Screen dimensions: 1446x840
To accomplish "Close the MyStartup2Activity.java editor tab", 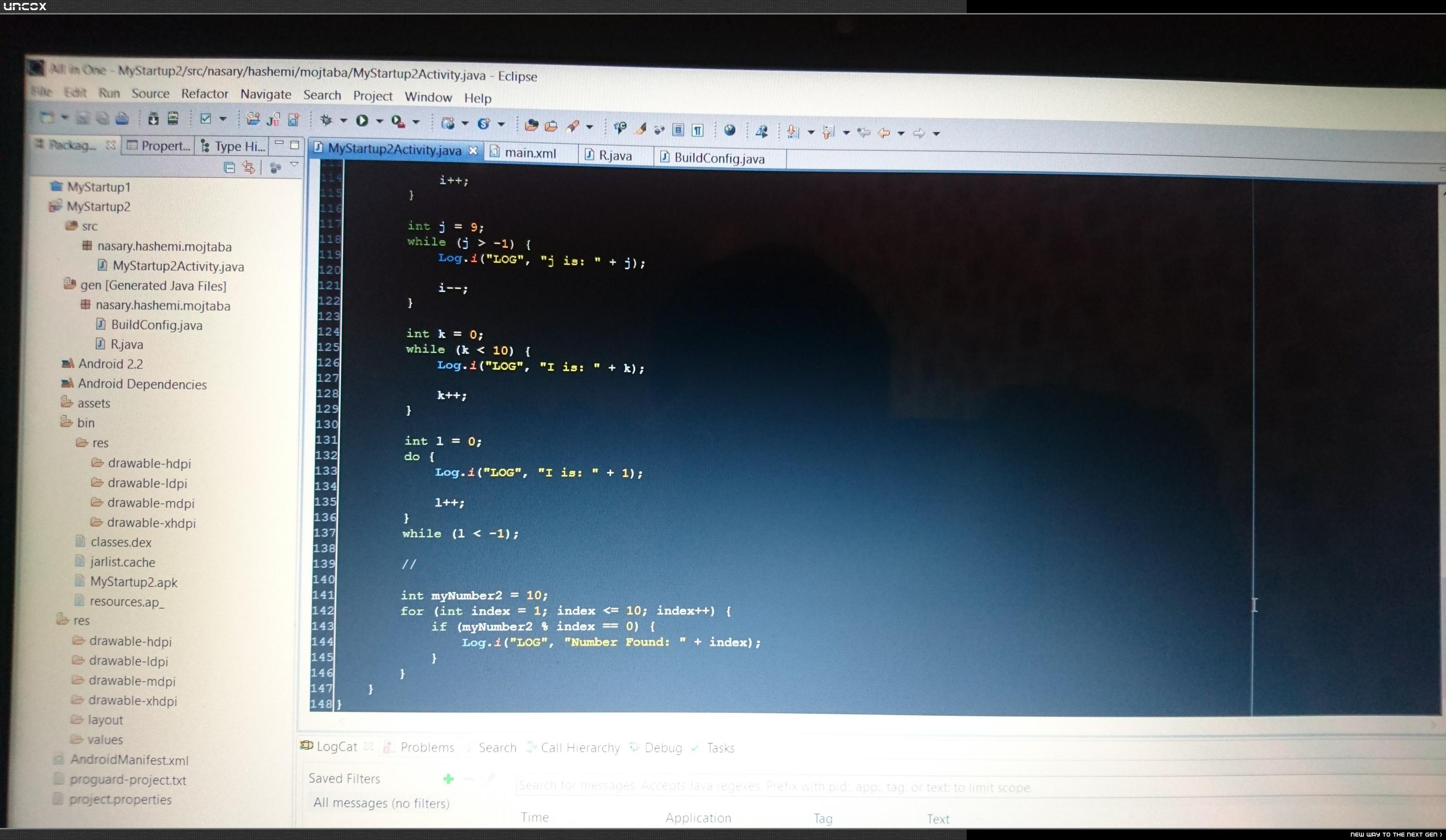I will coord(474,151).
